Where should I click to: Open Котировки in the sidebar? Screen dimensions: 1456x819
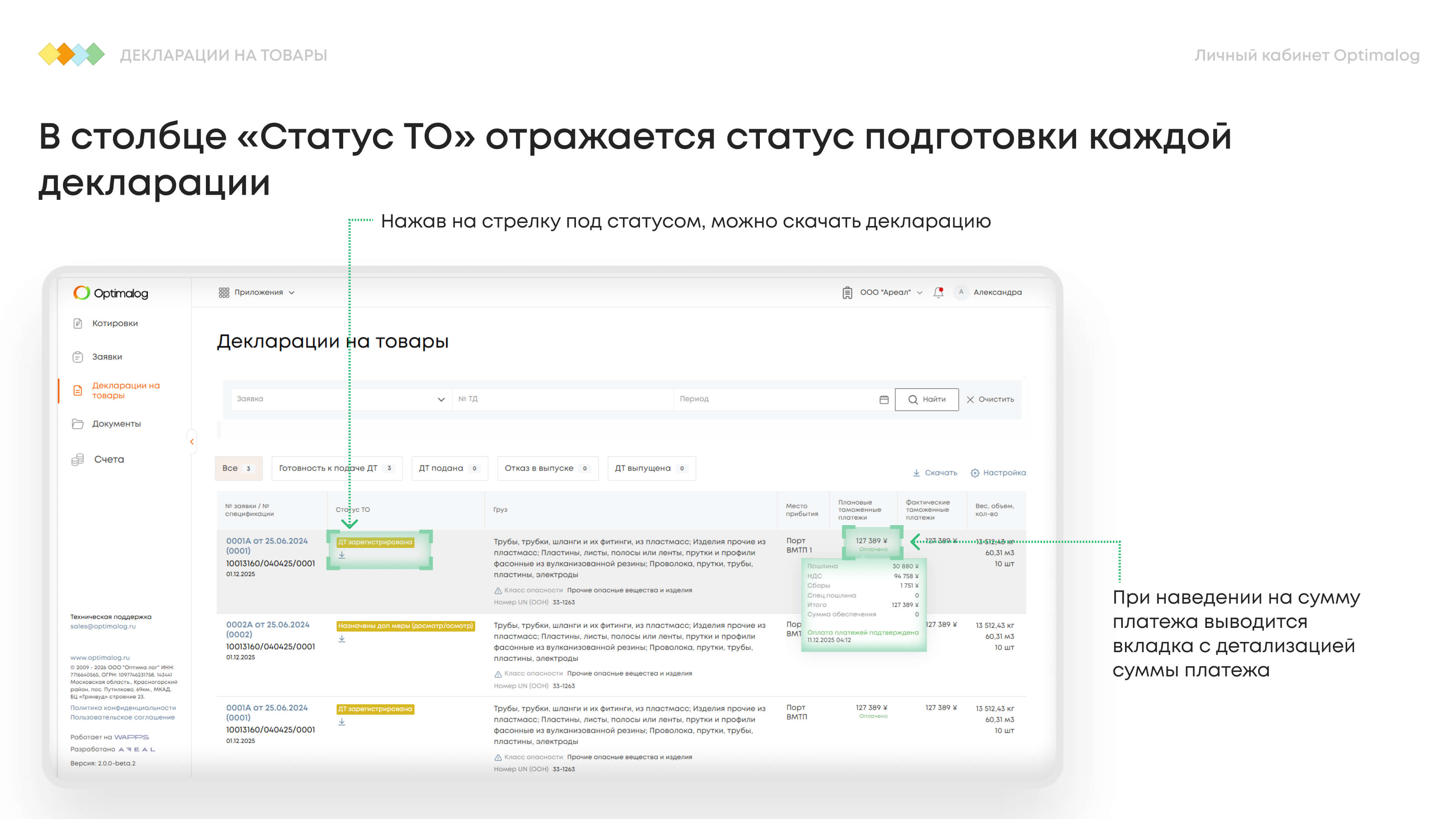[115, 323]
